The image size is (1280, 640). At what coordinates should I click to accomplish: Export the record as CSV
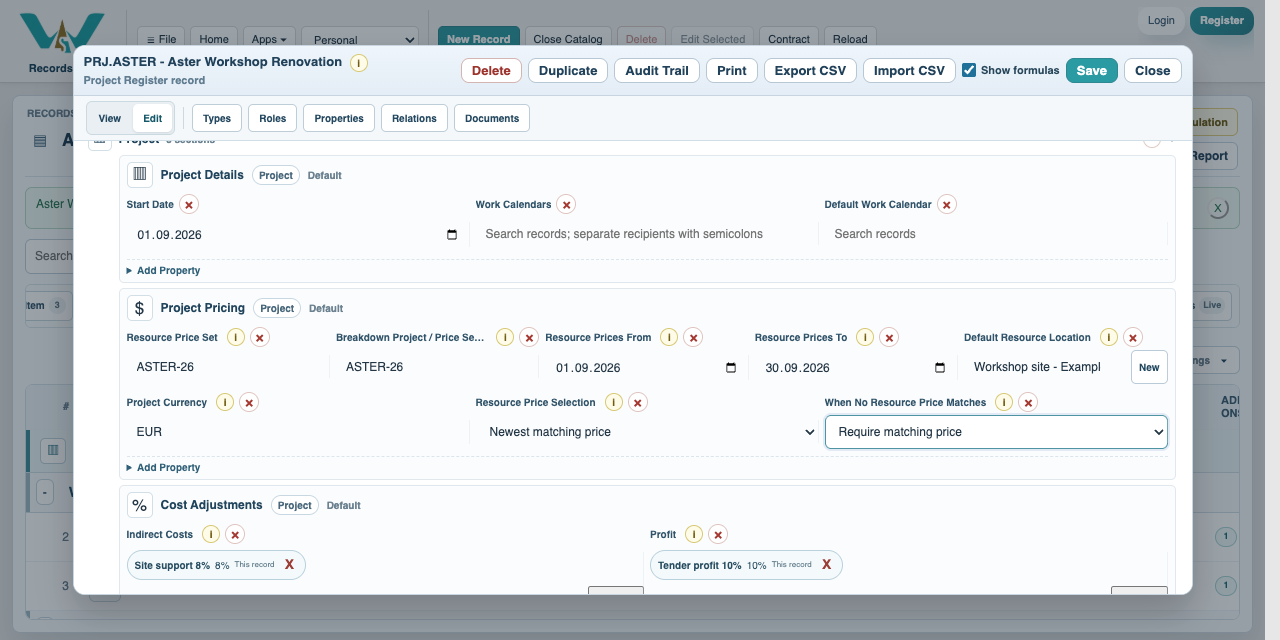point(810,70)
